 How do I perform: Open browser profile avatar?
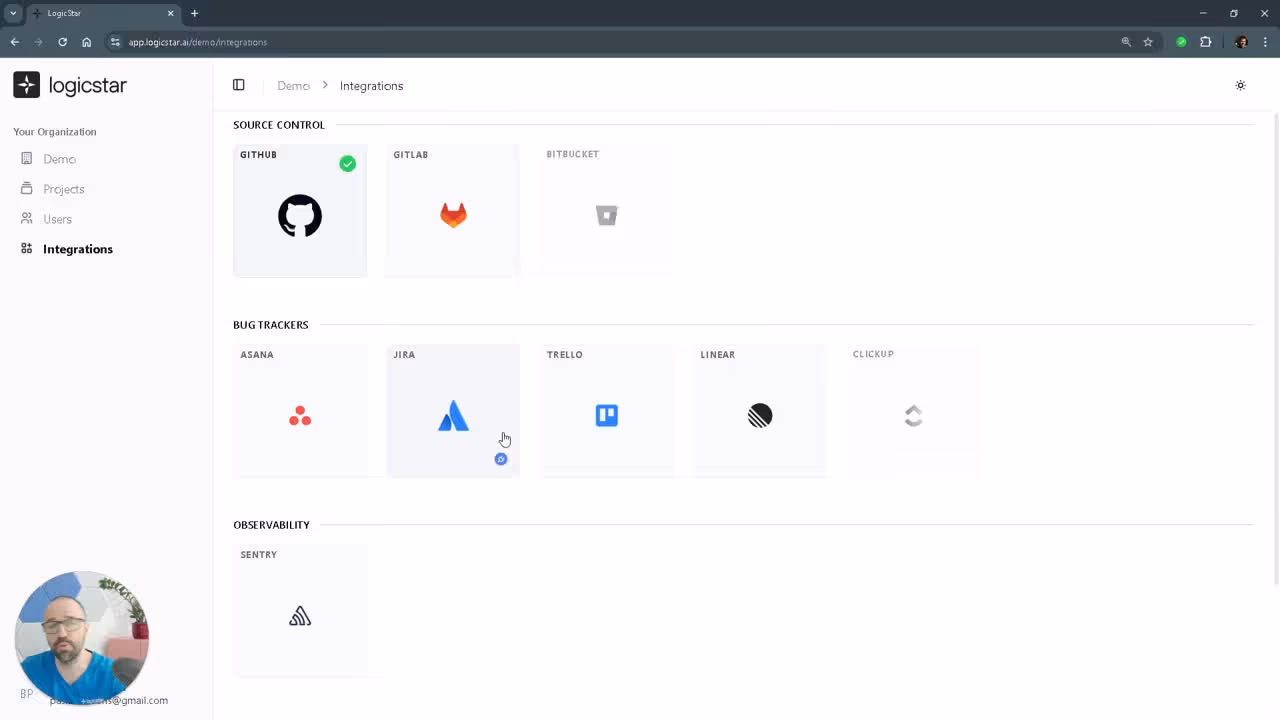coord(1241,42)
